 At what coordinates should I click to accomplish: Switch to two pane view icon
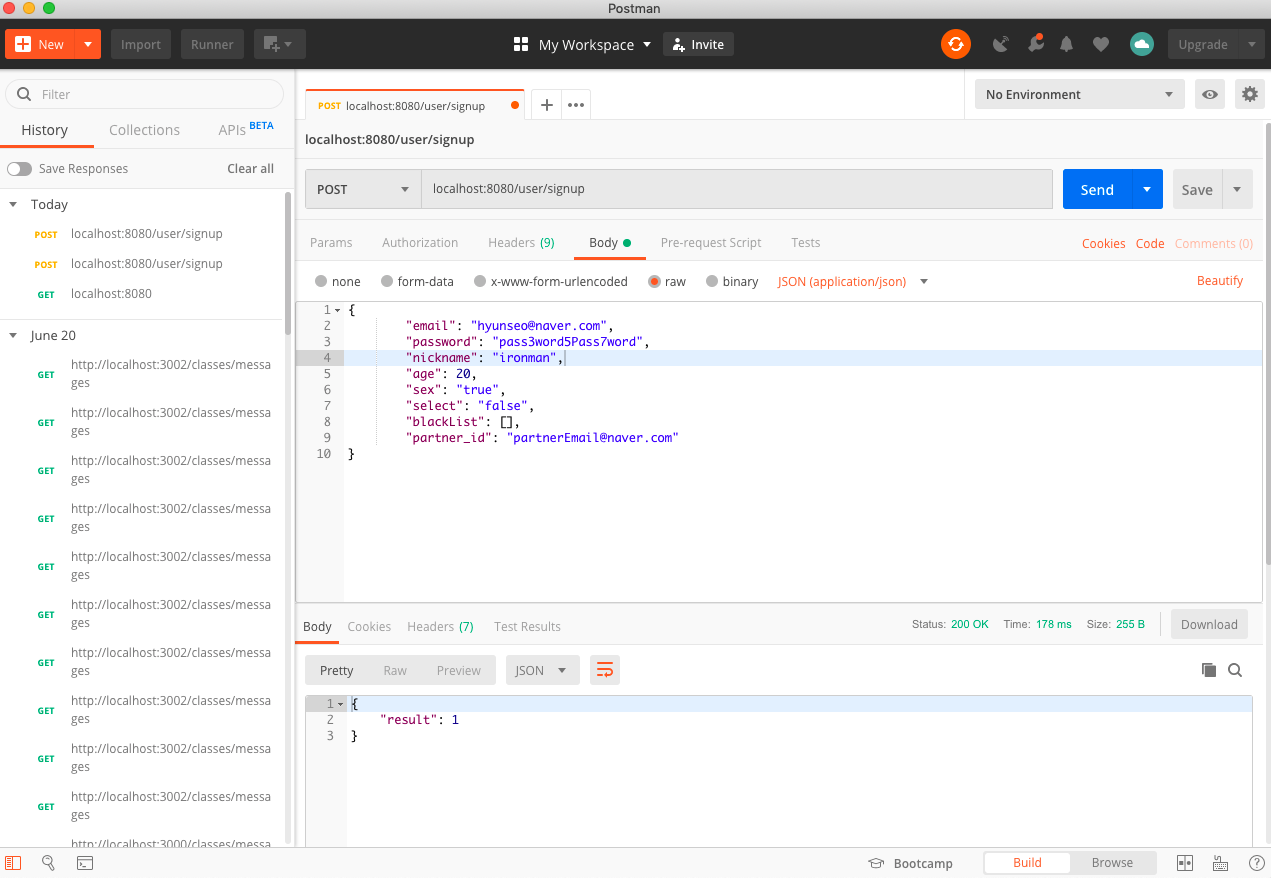(1185, 862)
